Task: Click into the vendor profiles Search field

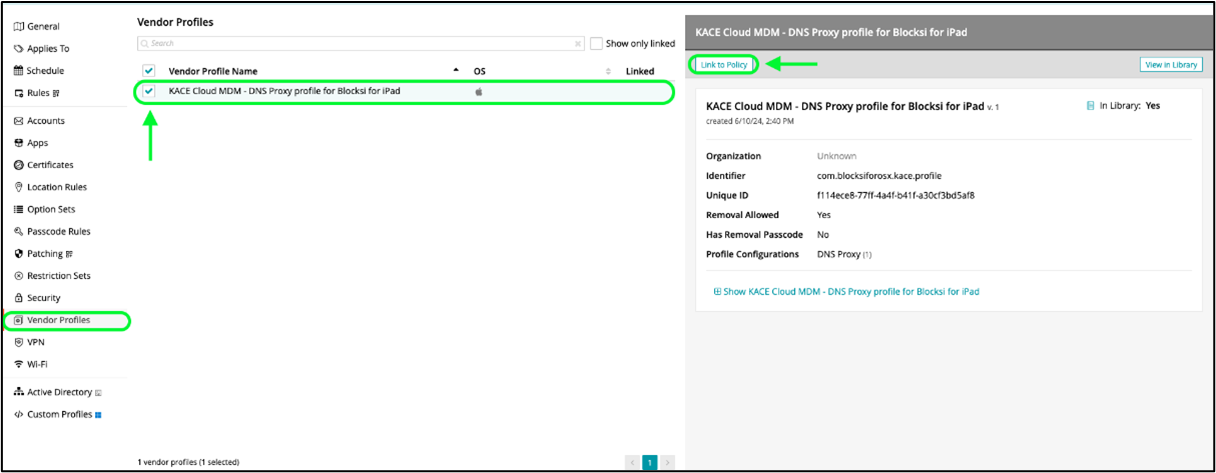Action: (361, 44)
